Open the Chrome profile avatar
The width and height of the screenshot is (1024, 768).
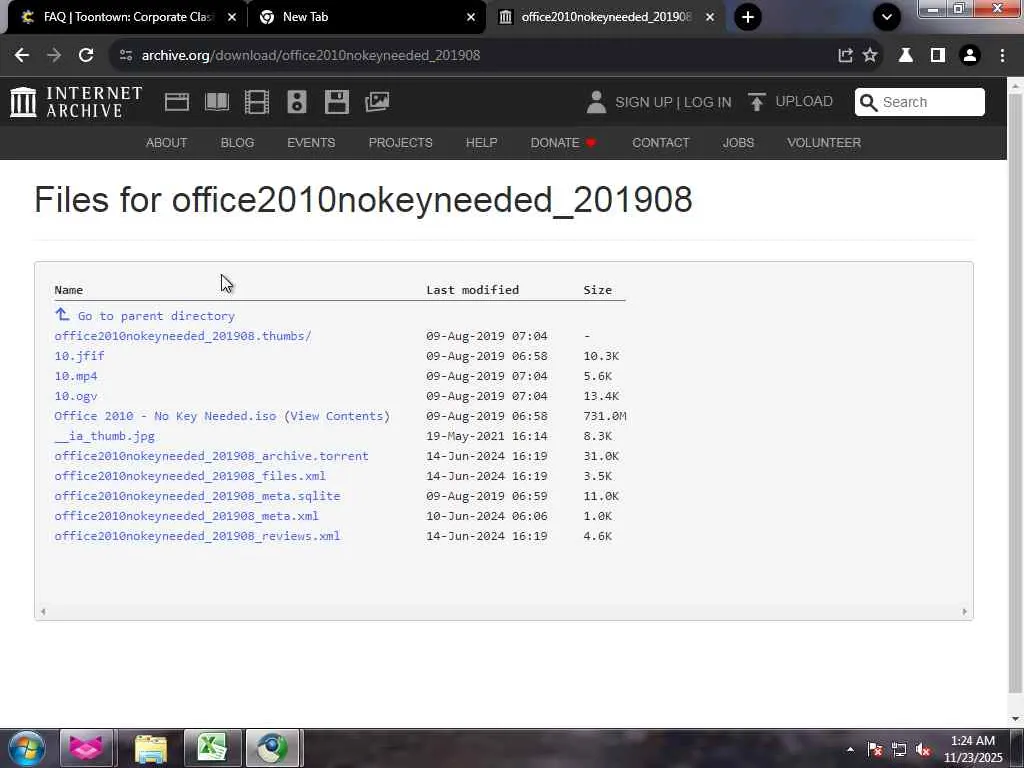(970, 56)
